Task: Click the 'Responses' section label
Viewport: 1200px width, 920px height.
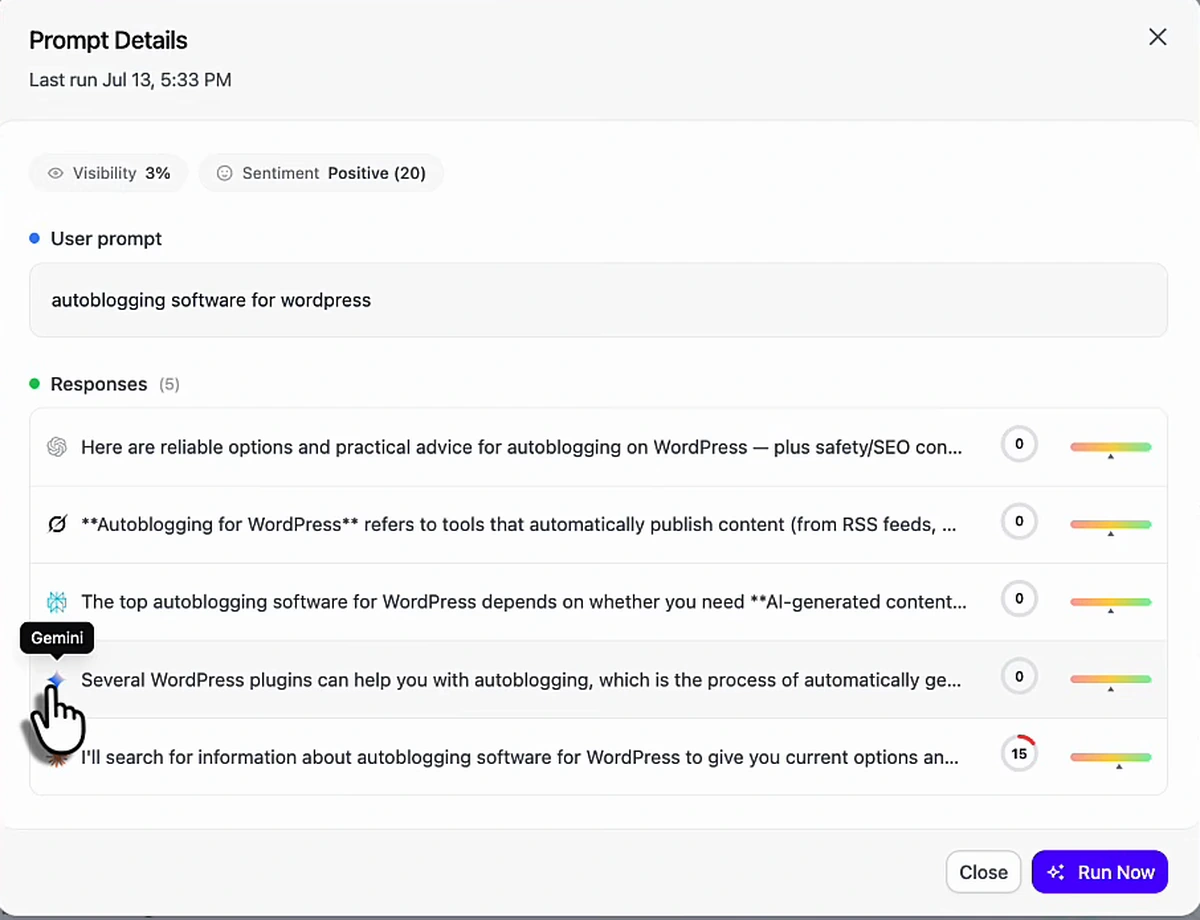Action: [99, 384]
